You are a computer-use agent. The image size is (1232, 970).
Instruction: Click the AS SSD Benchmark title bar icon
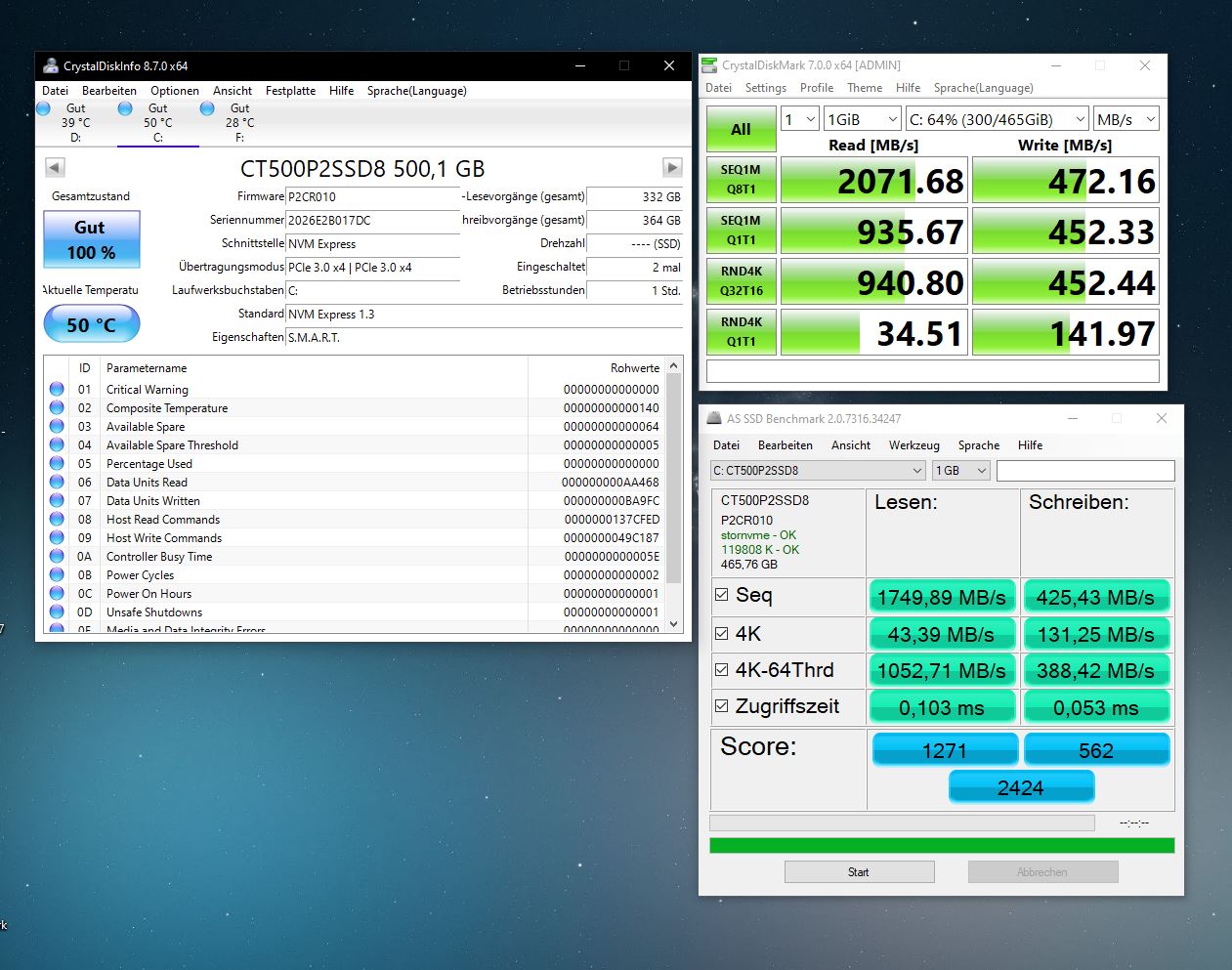tap(714, 418)
